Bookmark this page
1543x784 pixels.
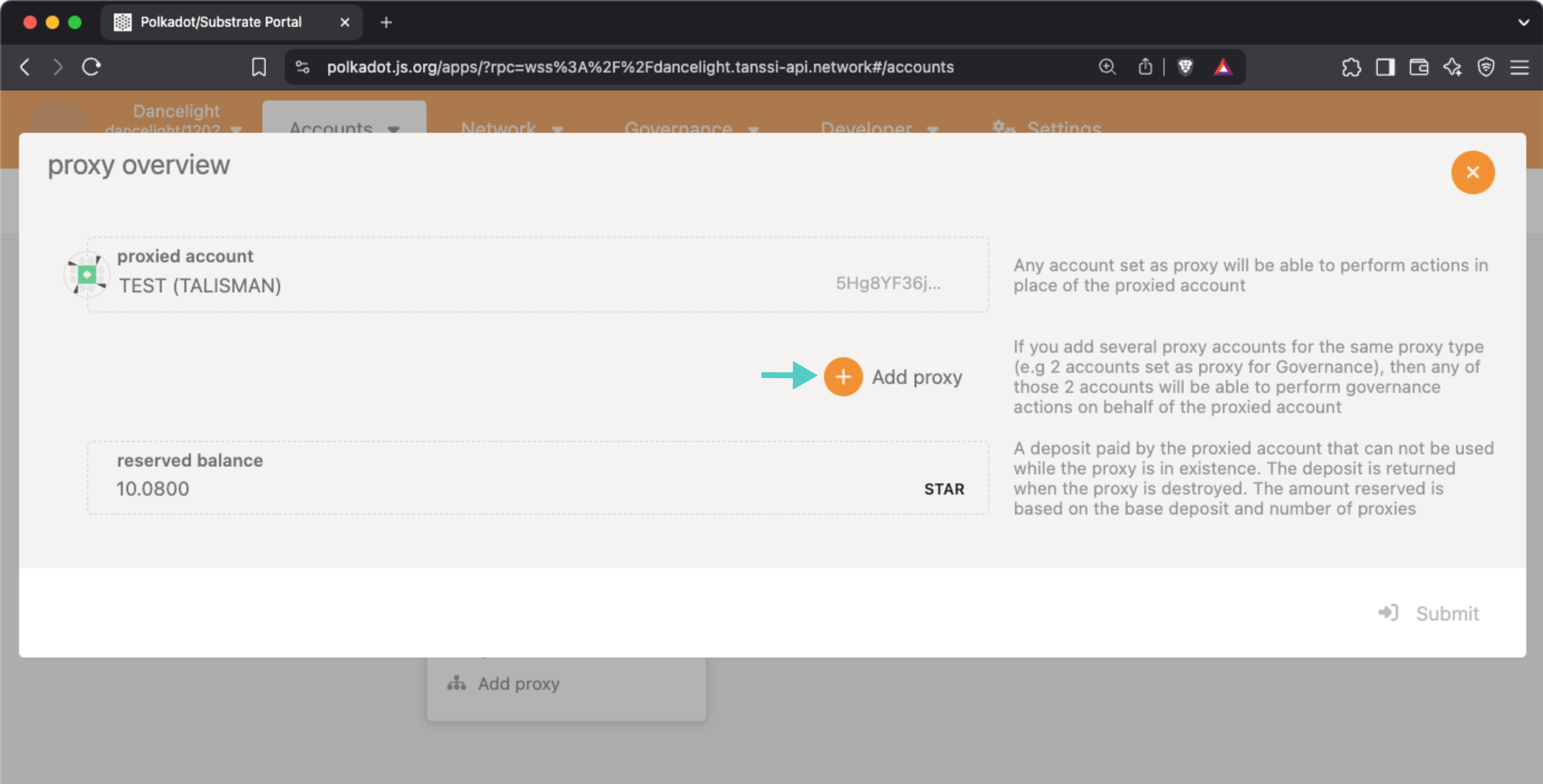pos(259,67)
